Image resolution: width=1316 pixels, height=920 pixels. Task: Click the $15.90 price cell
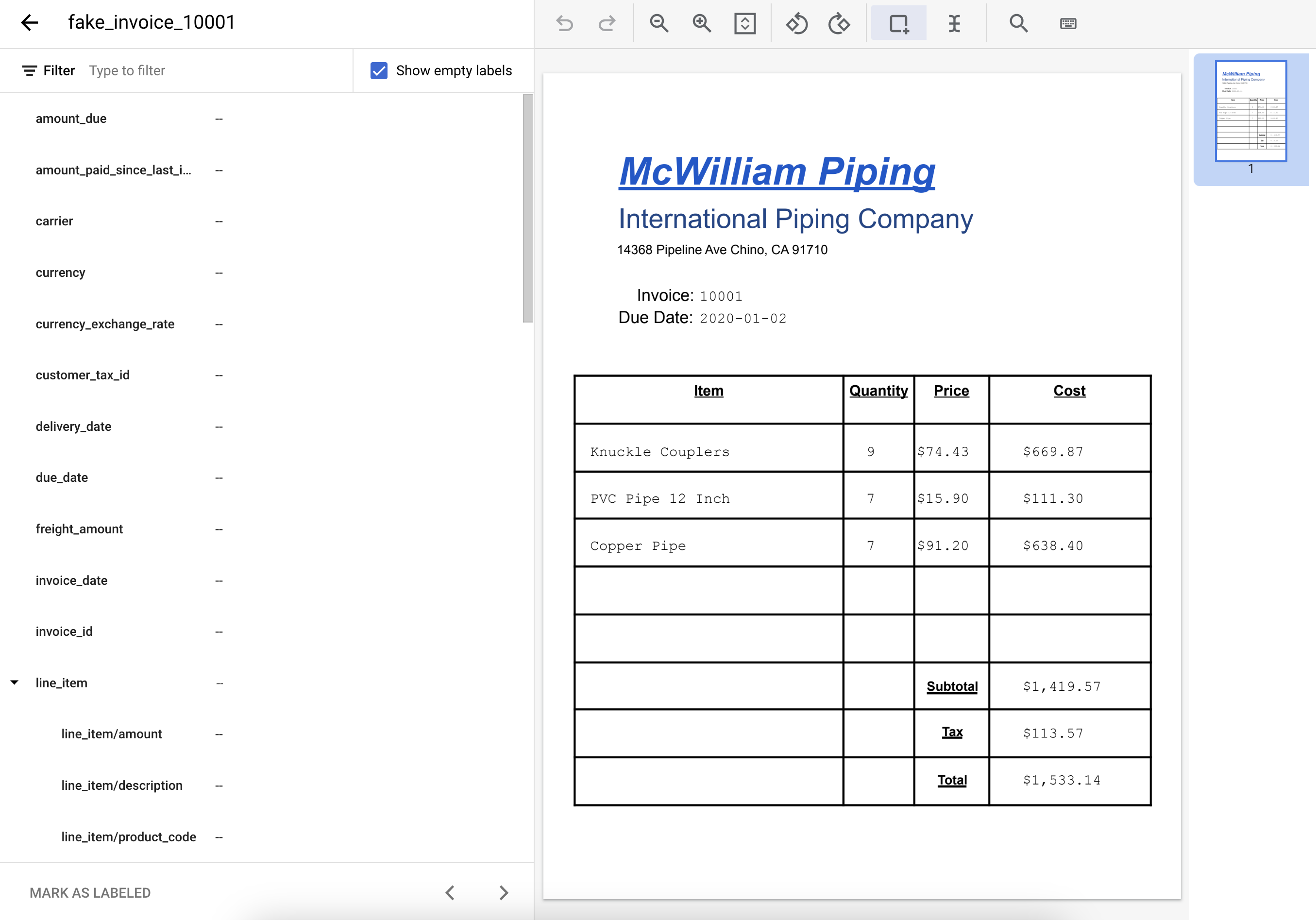pos(943,499)
